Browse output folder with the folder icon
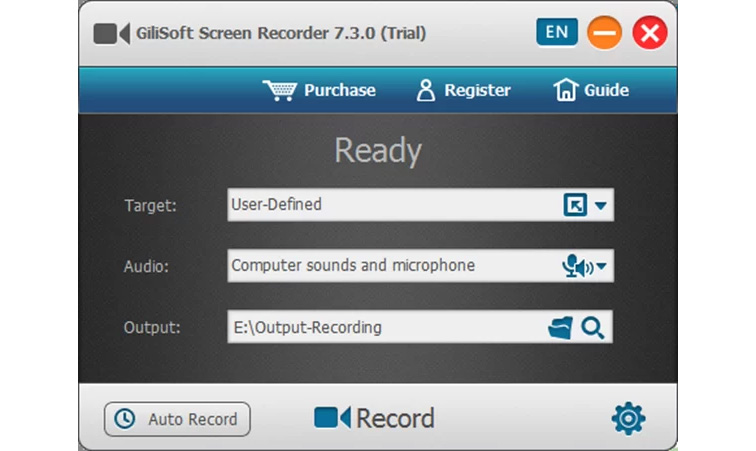Screen dimensions: 756x451 [x=560, y=328]
